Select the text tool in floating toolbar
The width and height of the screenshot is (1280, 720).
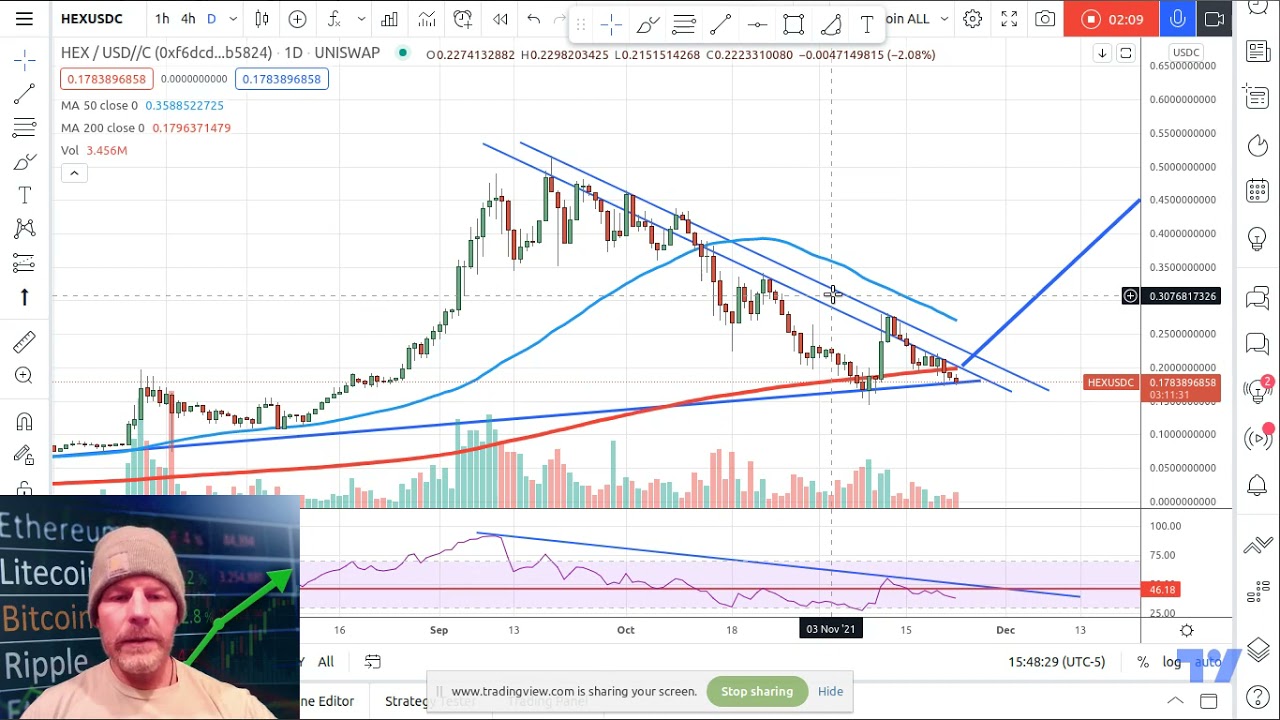pyautogui.click(x=866, y=24)
